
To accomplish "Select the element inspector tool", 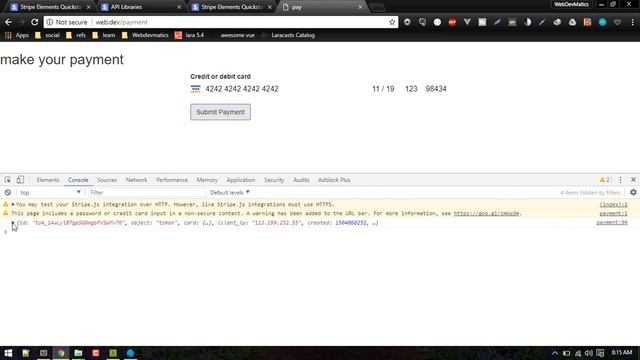I will [8, 180].
